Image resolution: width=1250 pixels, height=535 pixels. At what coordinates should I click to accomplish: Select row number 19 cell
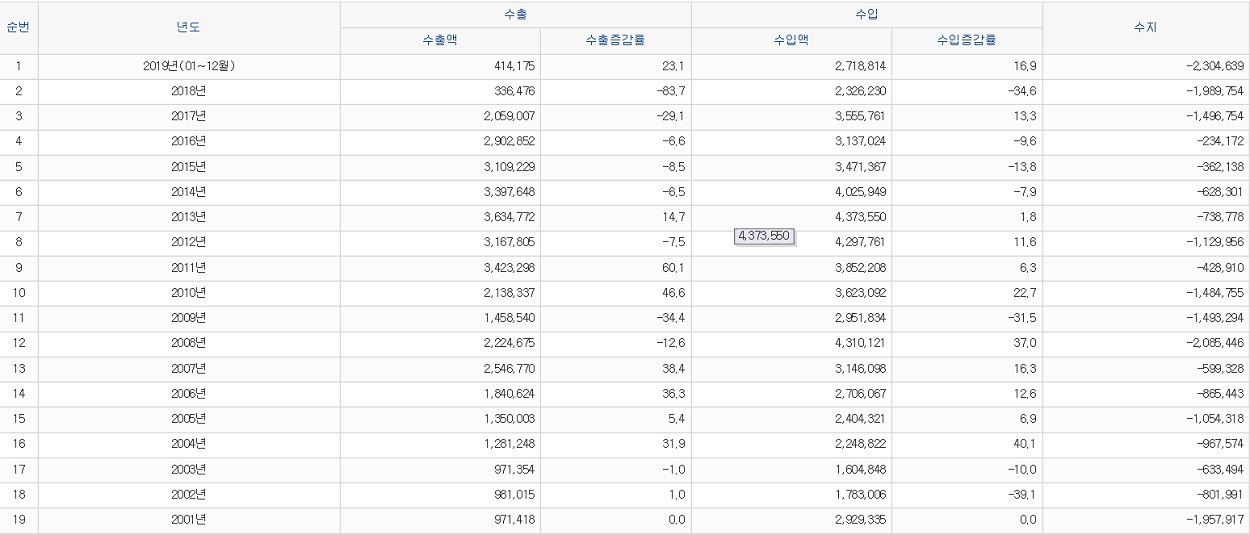(19, 520)
